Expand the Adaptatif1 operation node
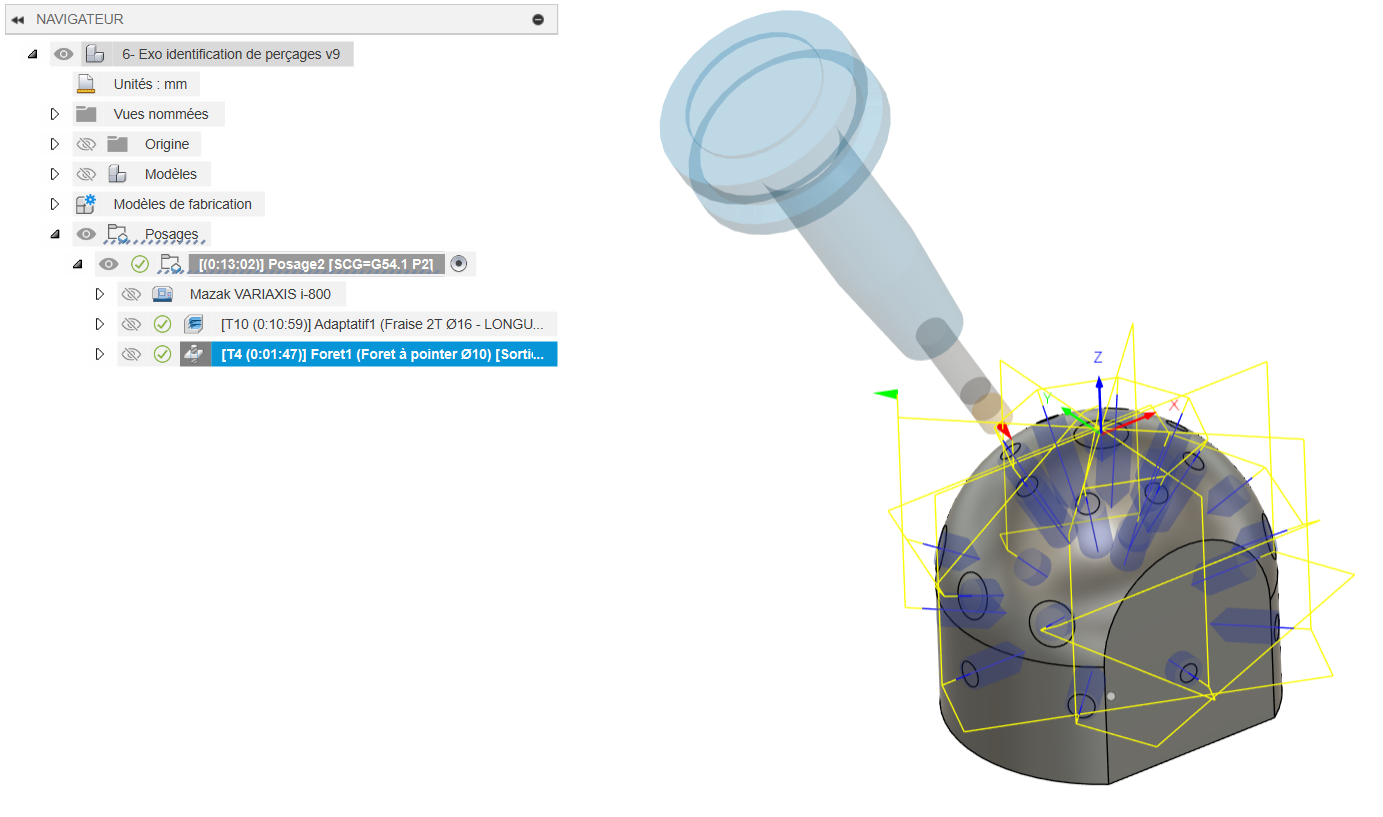Screen dimensions: 1383x817 click(99, 324)
